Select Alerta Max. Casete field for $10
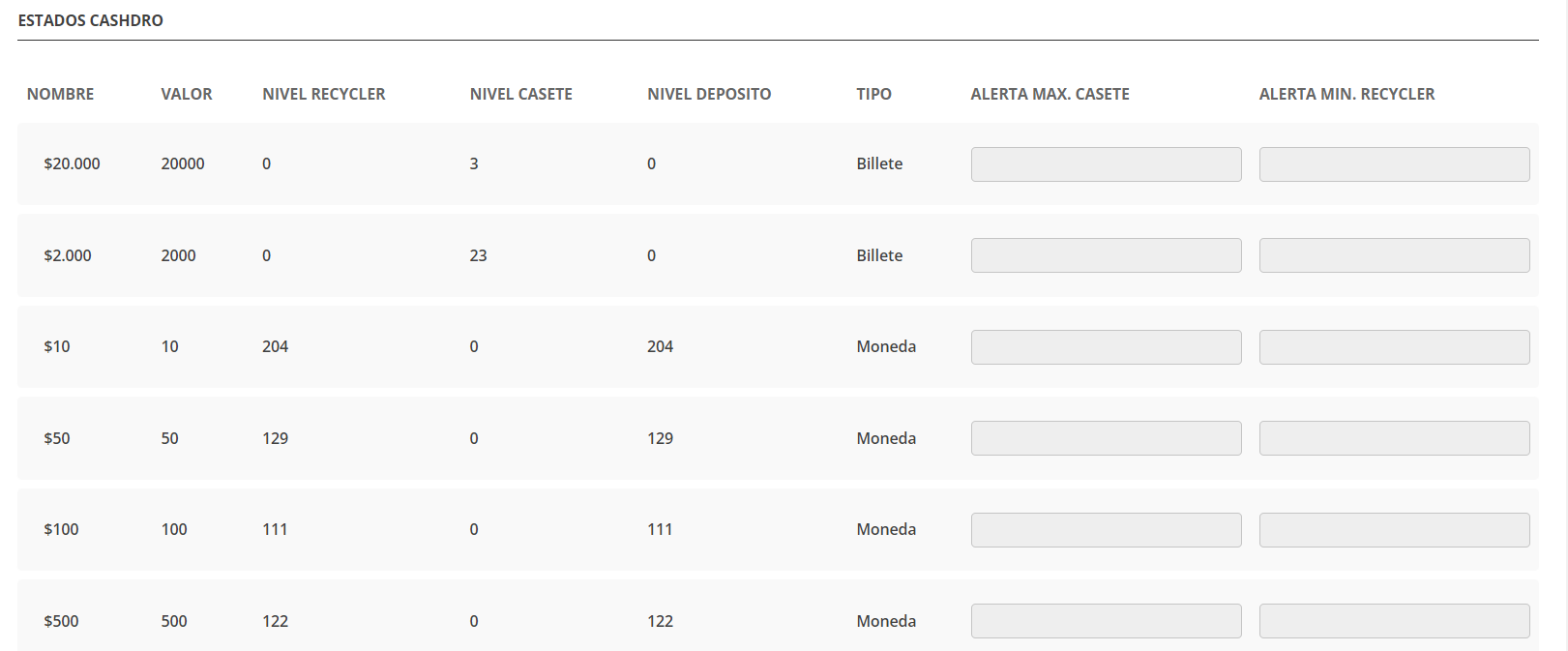The height and width of the screenshot is (651, 1568). [1106, 347]
